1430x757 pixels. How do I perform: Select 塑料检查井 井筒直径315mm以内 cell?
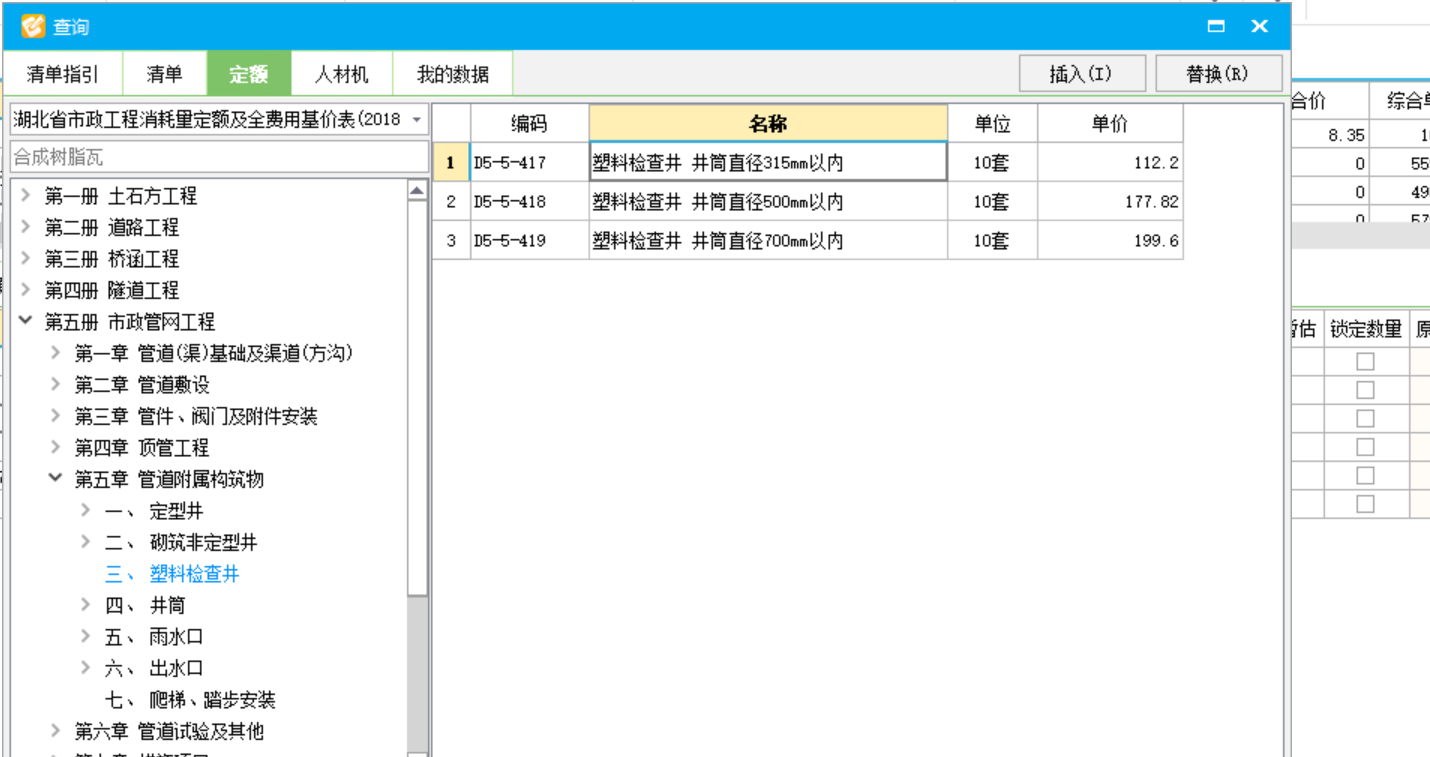[768, 162]
